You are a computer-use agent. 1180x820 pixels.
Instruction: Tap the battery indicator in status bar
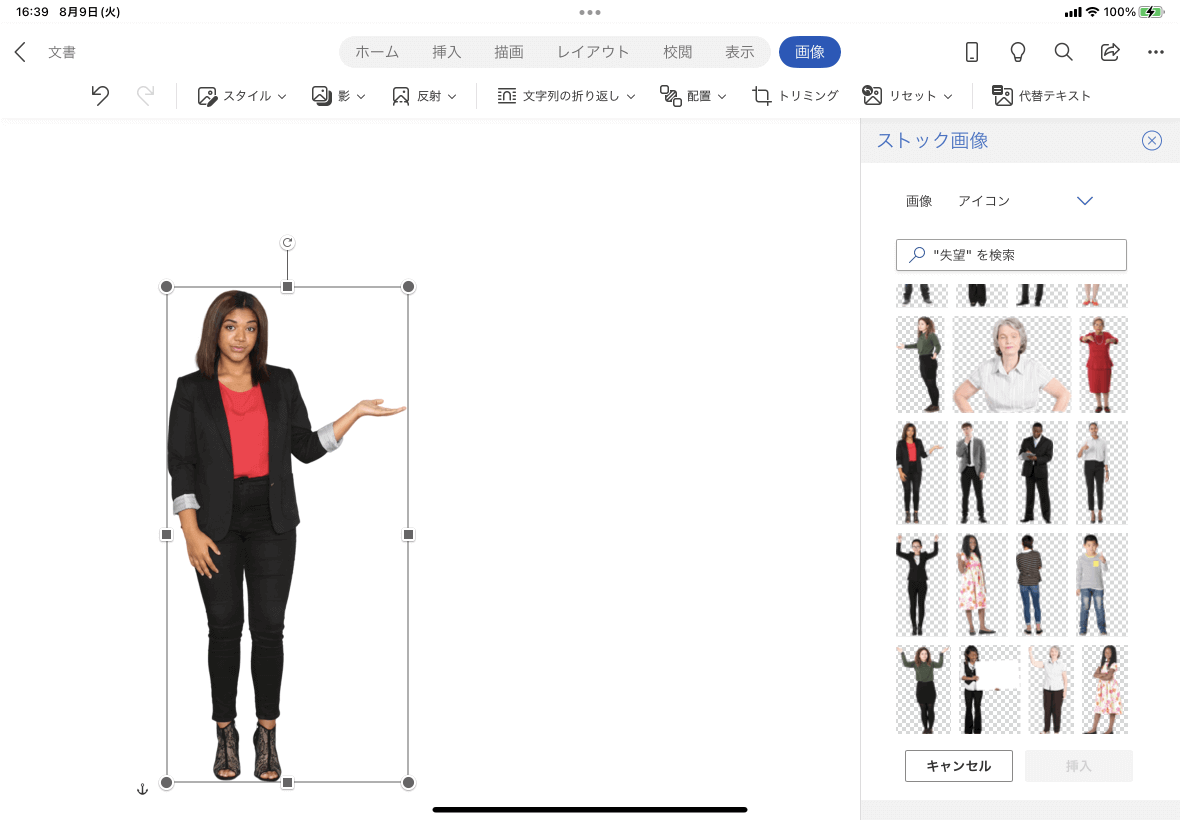(x=1151, y=12)
